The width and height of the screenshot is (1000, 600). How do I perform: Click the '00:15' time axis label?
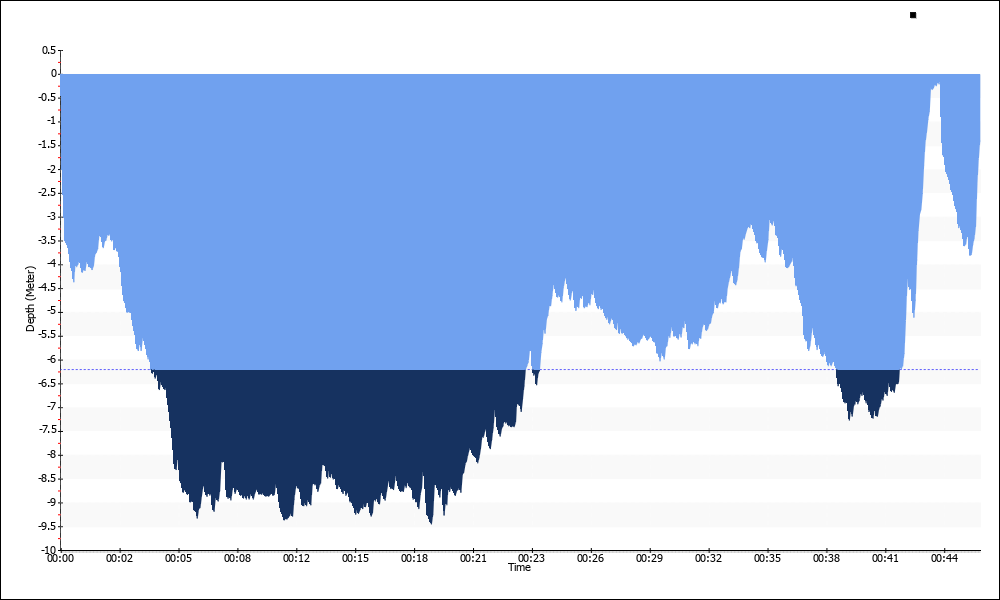pos(355,559)
